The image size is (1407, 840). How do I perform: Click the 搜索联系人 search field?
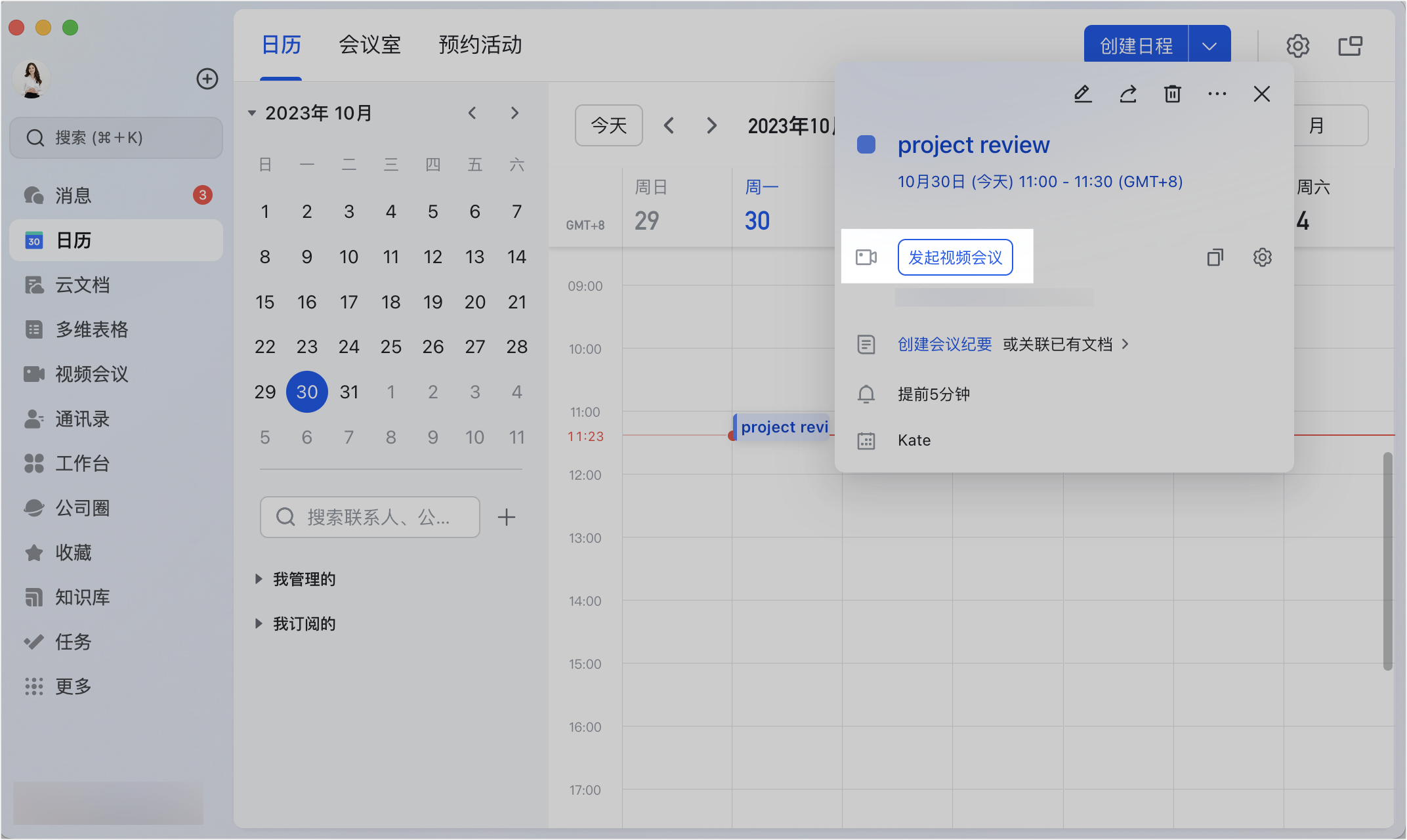370,517
